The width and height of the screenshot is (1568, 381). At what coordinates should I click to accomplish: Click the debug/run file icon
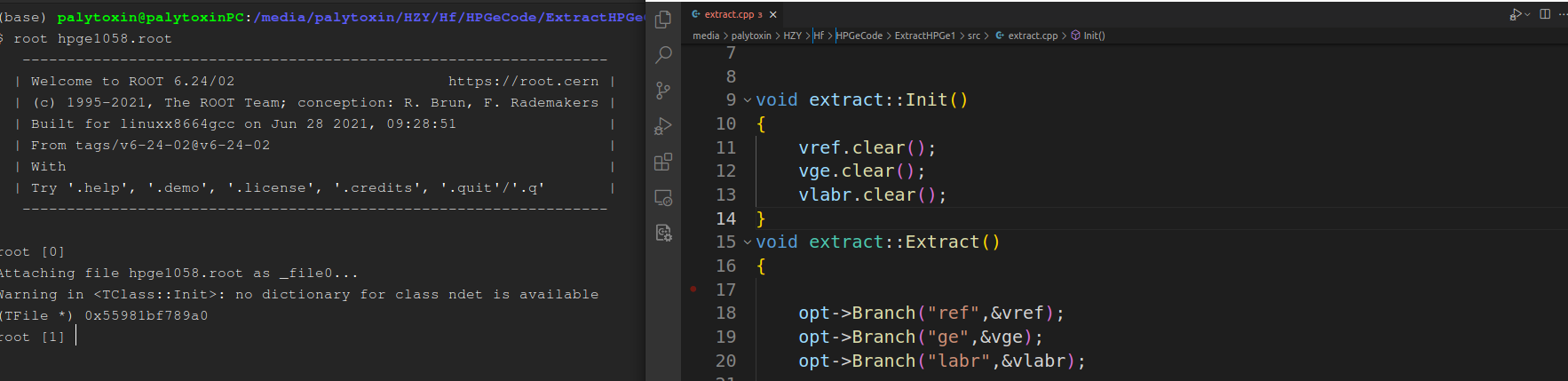pyautogui.click(x=1515, y=14)
